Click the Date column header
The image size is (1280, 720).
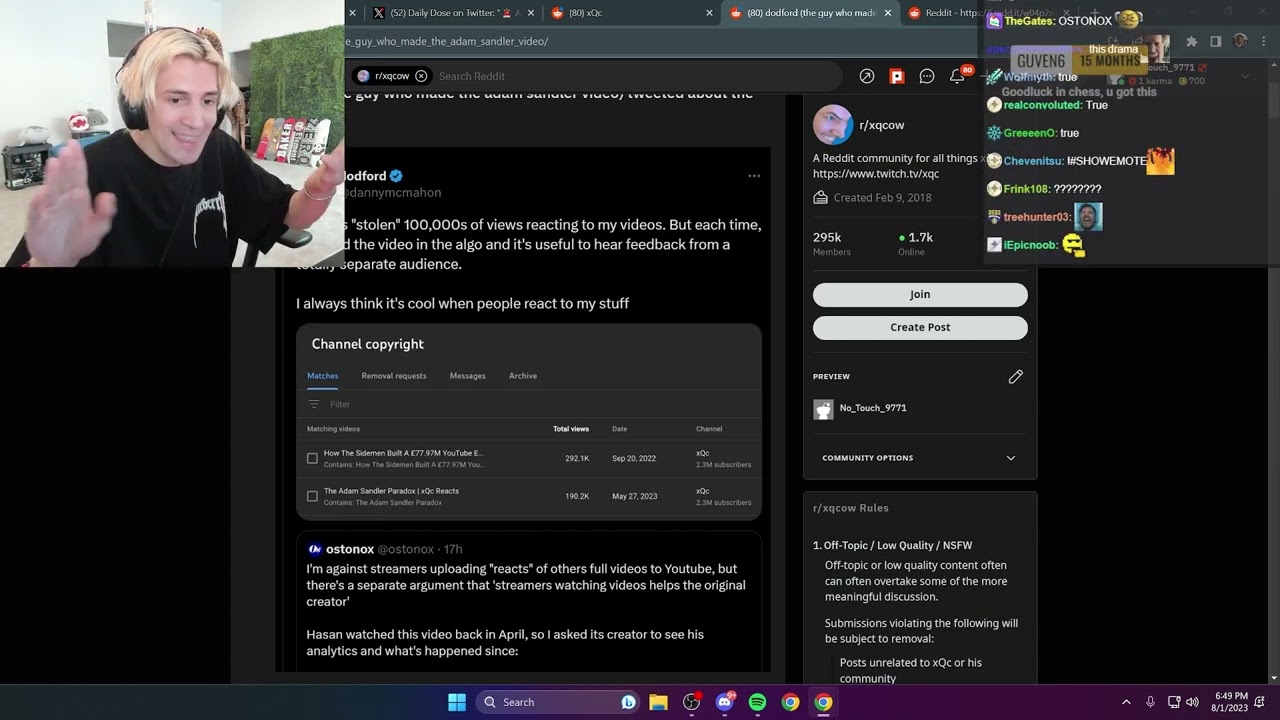point(619,429)
